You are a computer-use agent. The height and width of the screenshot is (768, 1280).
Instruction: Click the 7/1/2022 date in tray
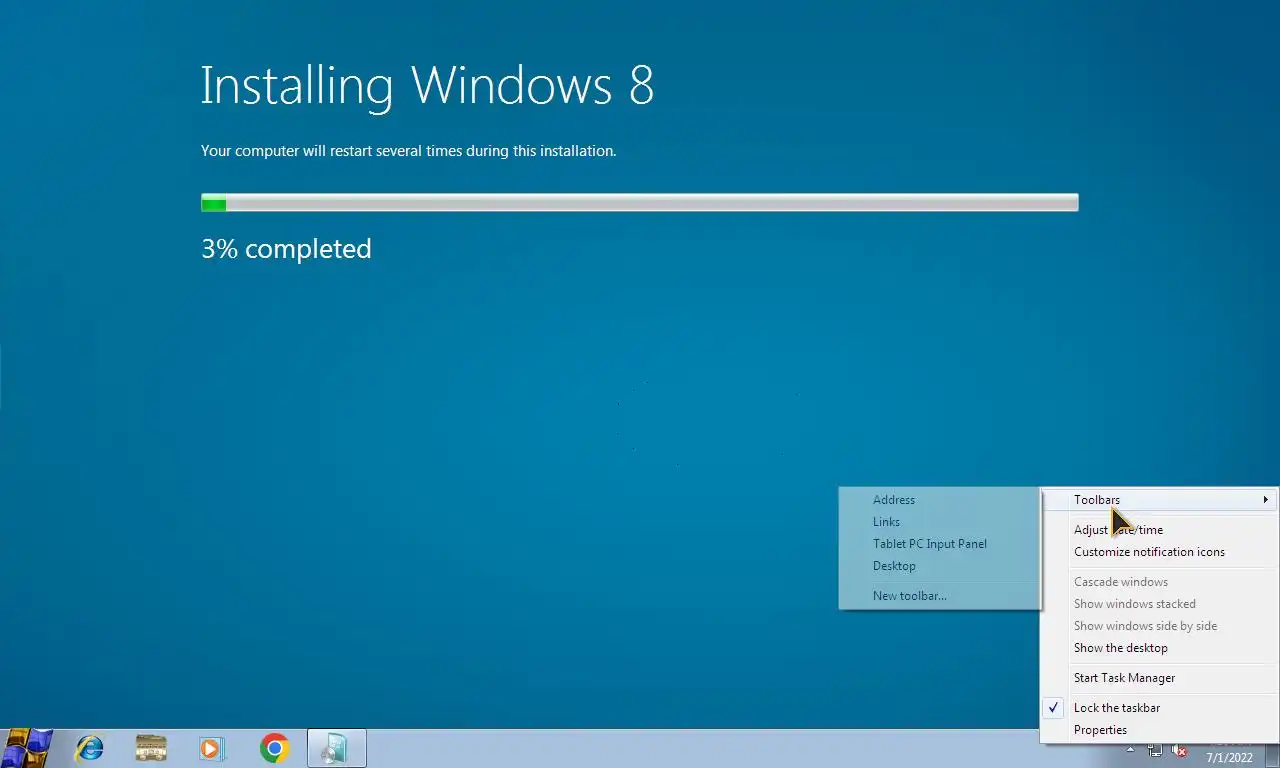pyautogui.click(x=1230, y=757)
